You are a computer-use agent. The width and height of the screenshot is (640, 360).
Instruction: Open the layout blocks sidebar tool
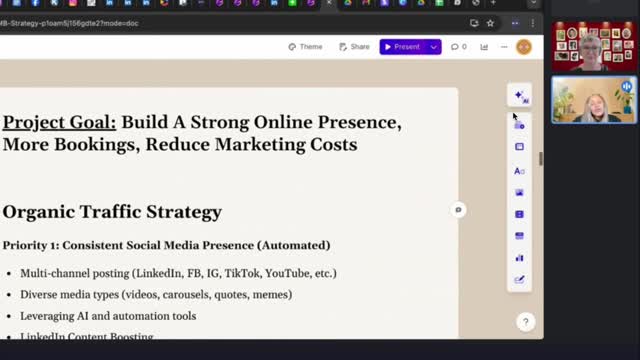[x=519, y=147]
